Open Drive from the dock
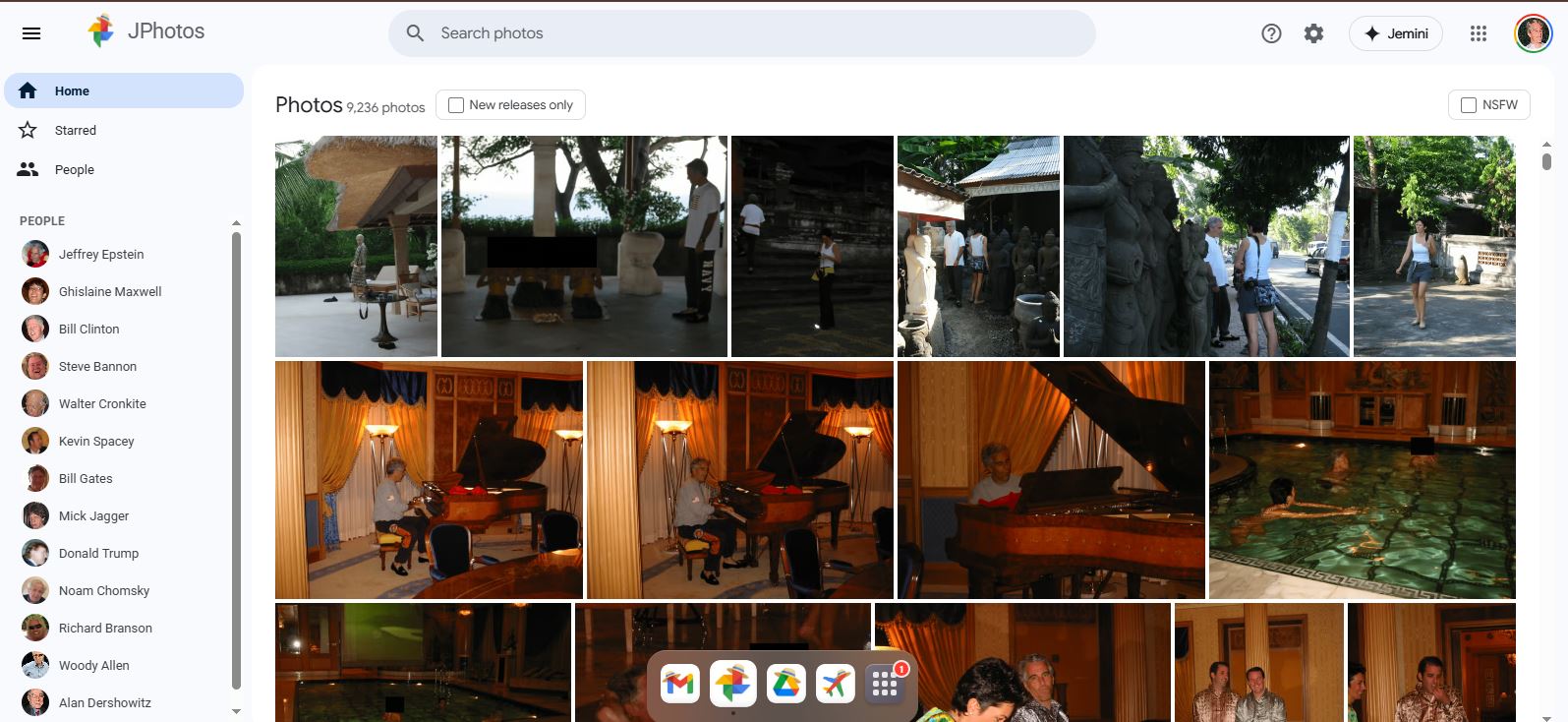 coord(785,684)
